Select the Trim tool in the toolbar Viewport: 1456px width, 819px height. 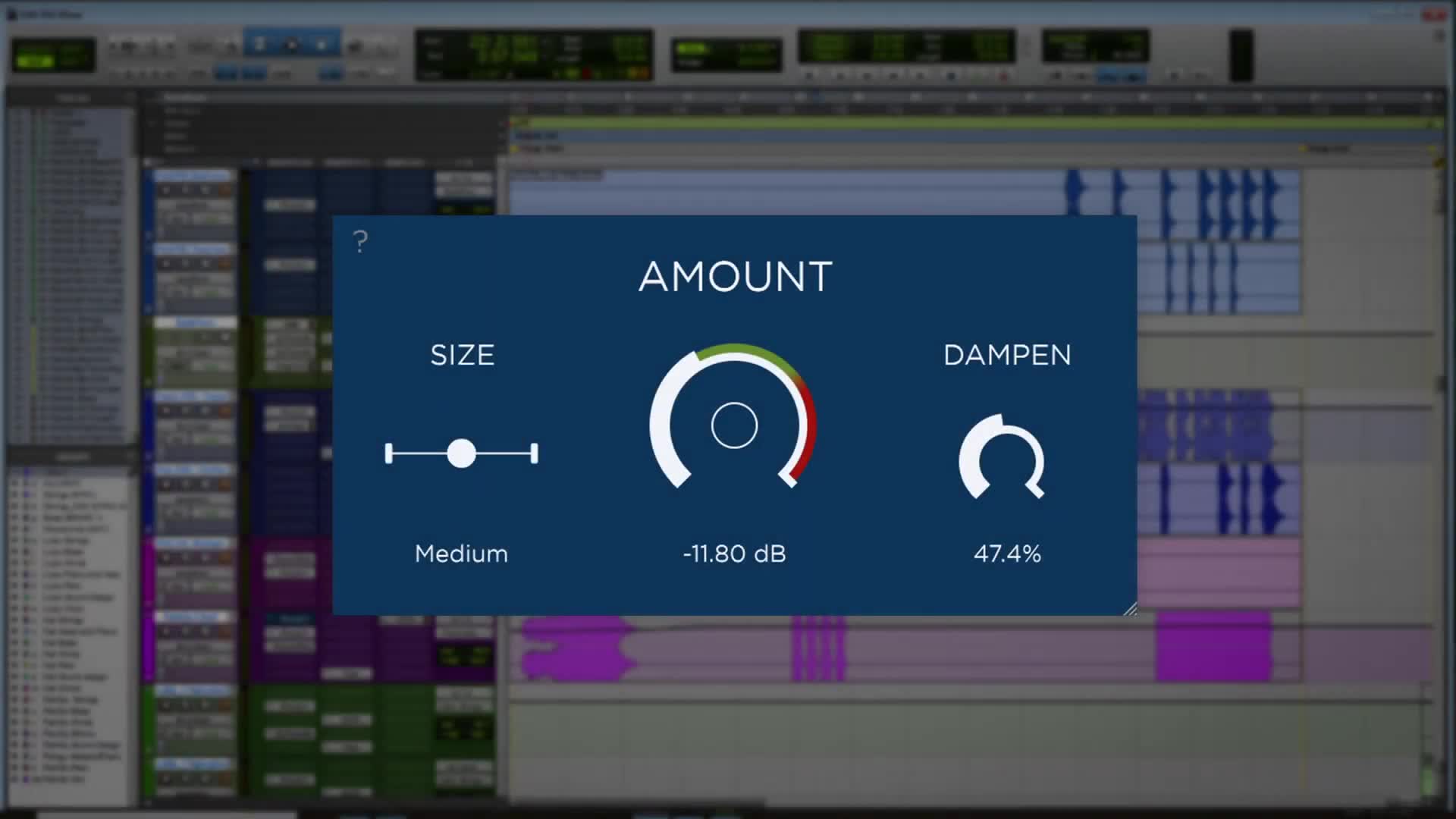(259, 44)
